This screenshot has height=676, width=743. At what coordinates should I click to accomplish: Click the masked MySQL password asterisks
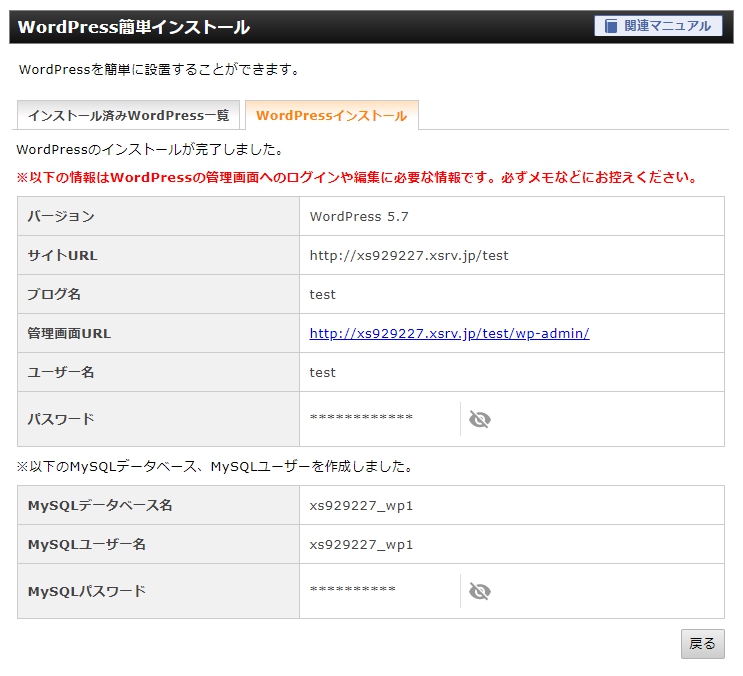[353, 589]
